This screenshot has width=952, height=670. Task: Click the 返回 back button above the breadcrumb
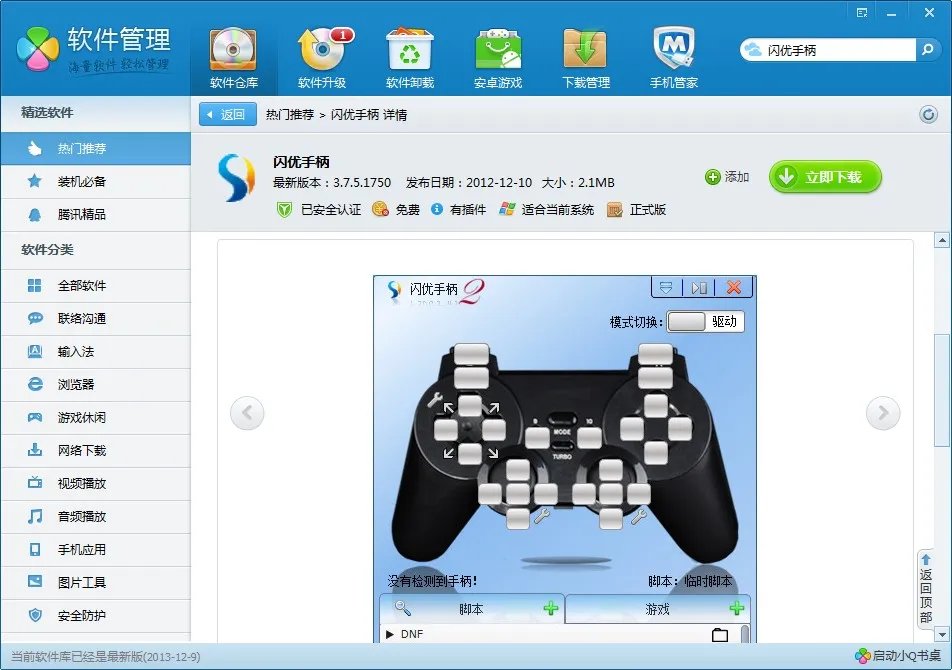(228, 115)
